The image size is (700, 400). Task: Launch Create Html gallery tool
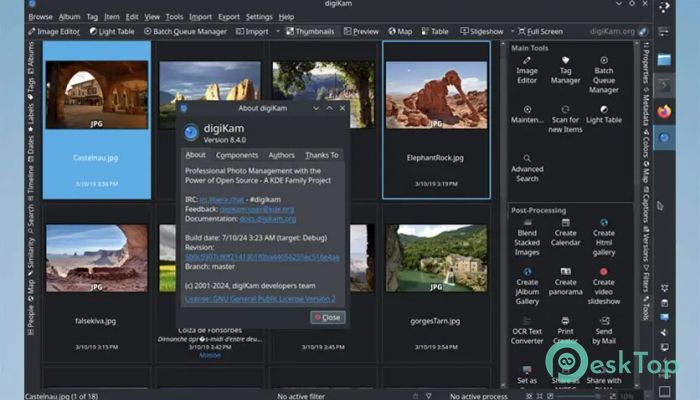(604, 237)
